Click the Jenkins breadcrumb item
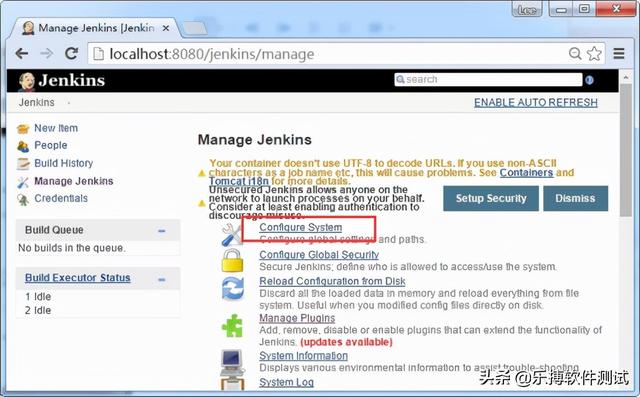 (36, 102)
